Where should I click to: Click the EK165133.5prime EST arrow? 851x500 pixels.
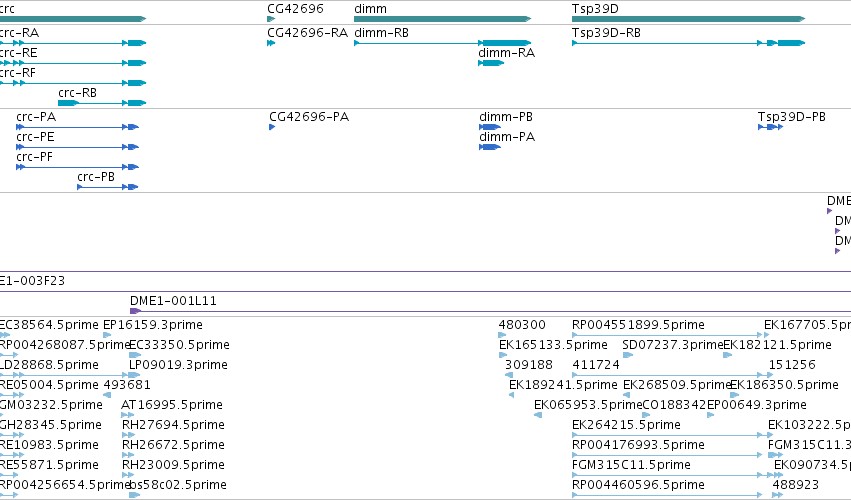click(503, 356)
